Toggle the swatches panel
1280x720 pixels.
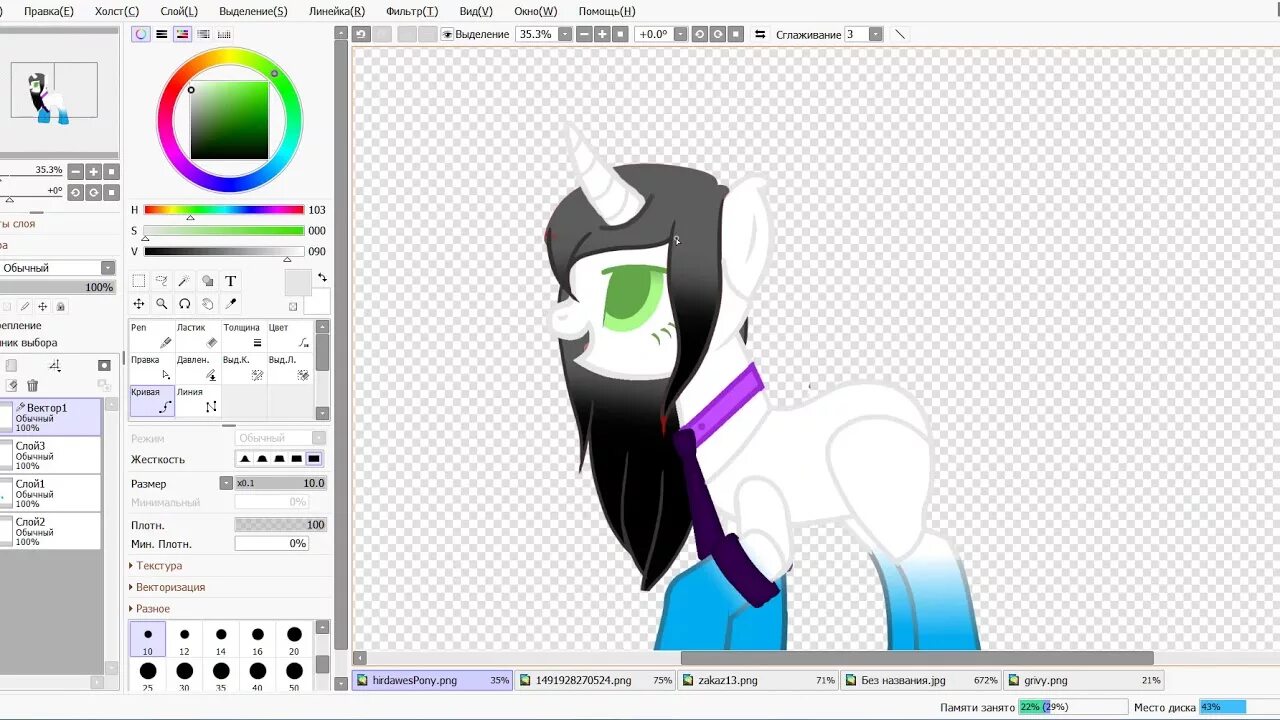click(x=224, y=34)
